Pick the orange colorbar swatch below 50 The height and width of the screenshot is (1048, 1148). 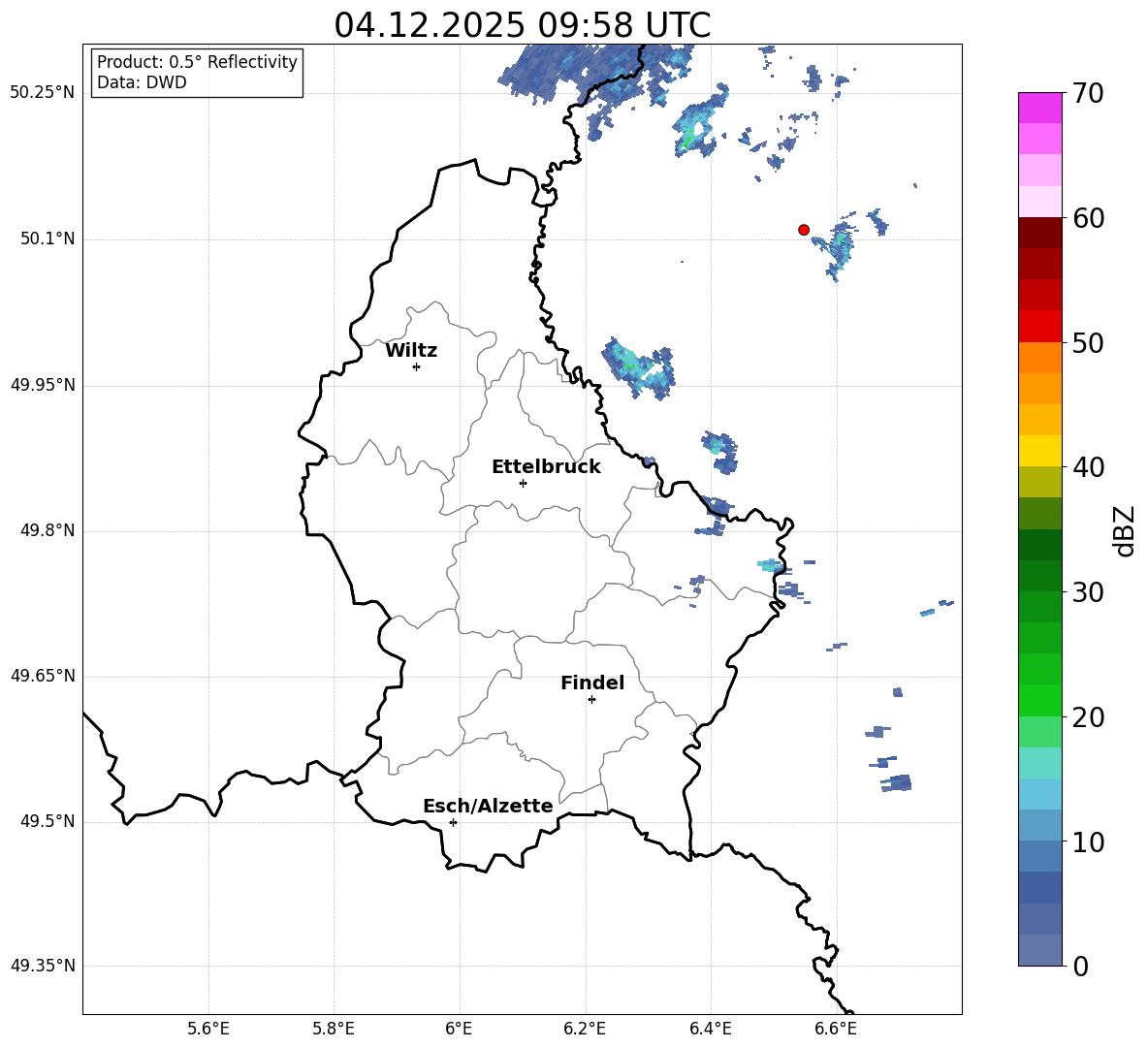[x=1039, y=358]
